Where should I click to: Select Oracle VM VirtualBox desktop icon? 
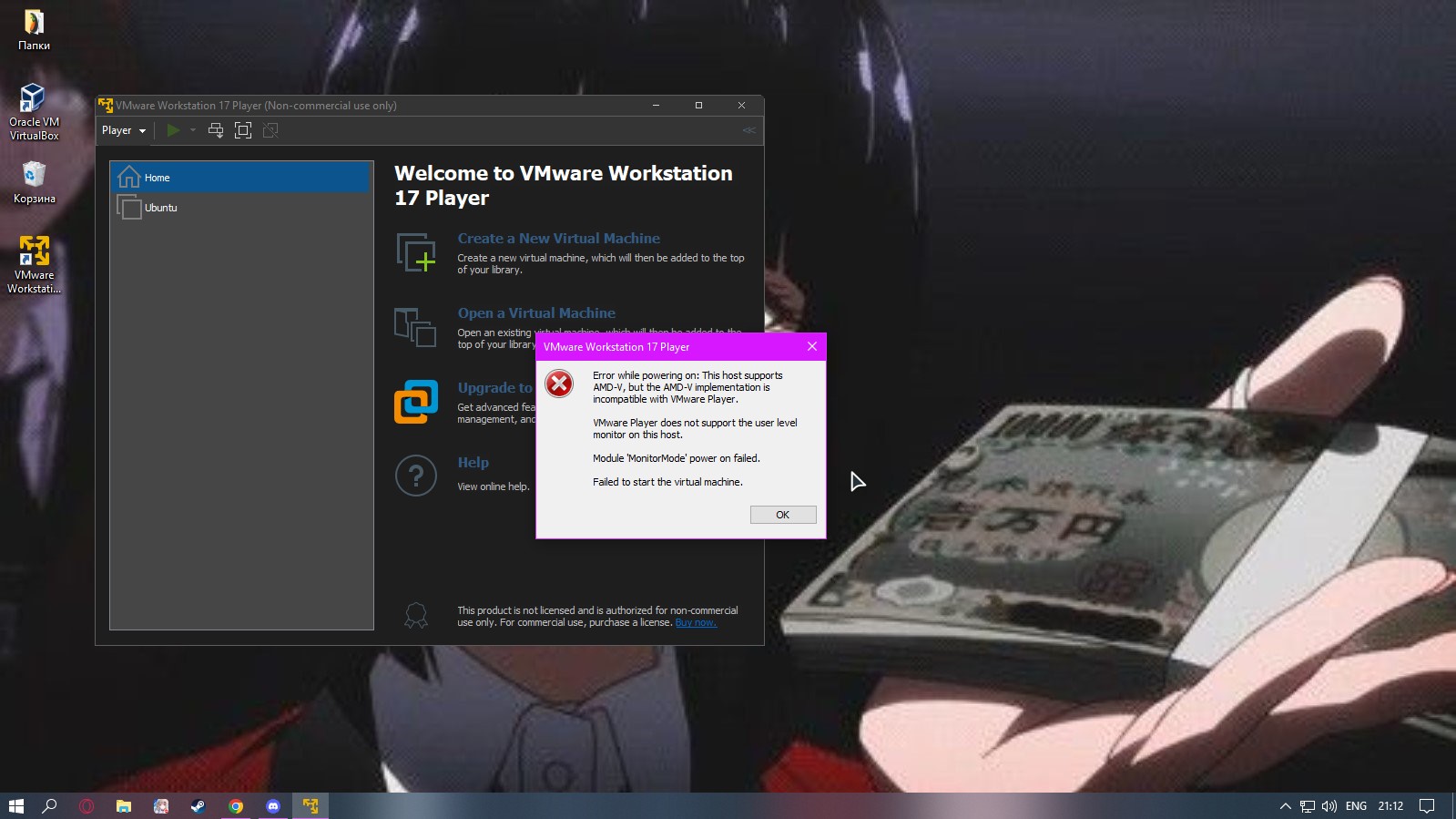pos(34,111)
